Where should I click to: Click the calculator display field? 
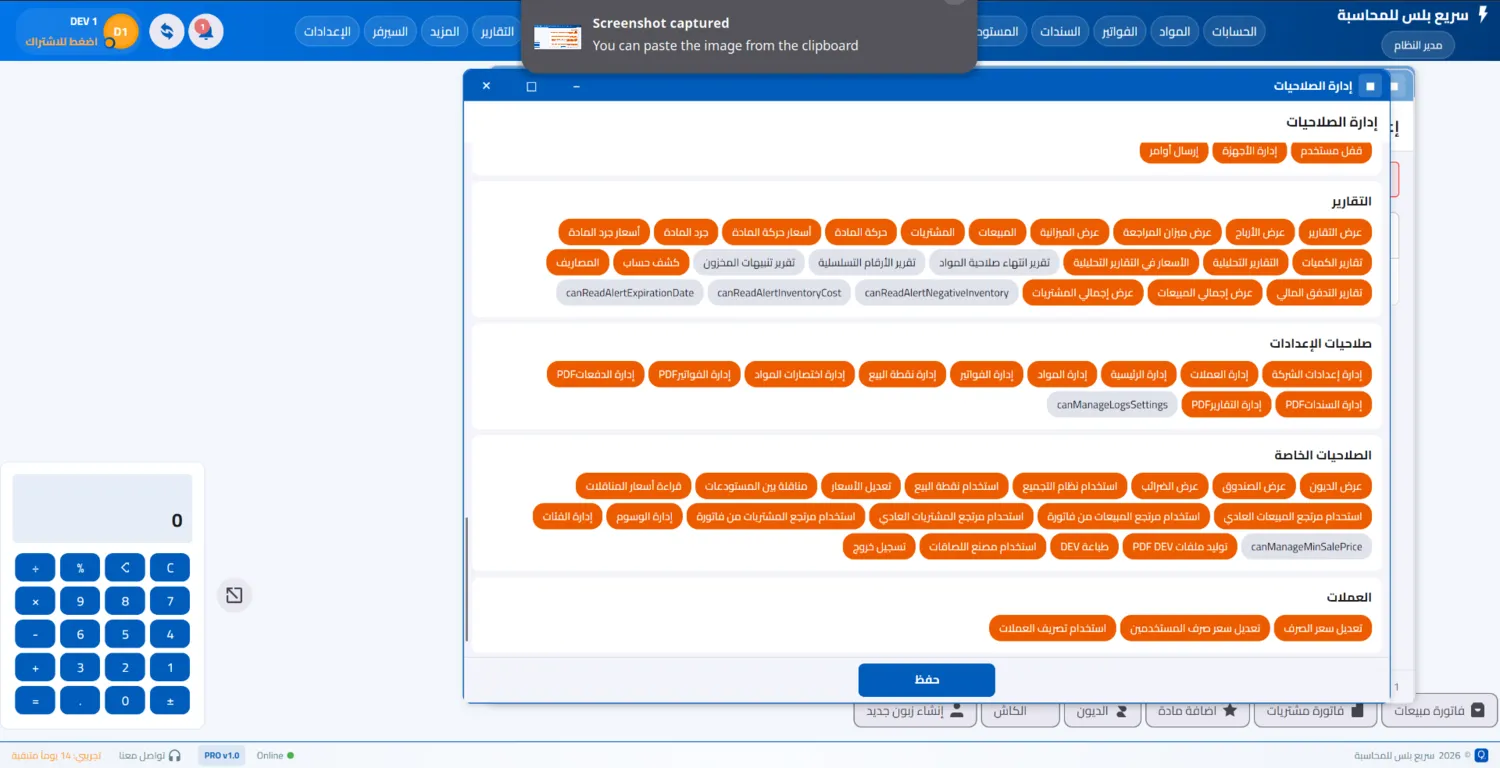coord(101,509)
